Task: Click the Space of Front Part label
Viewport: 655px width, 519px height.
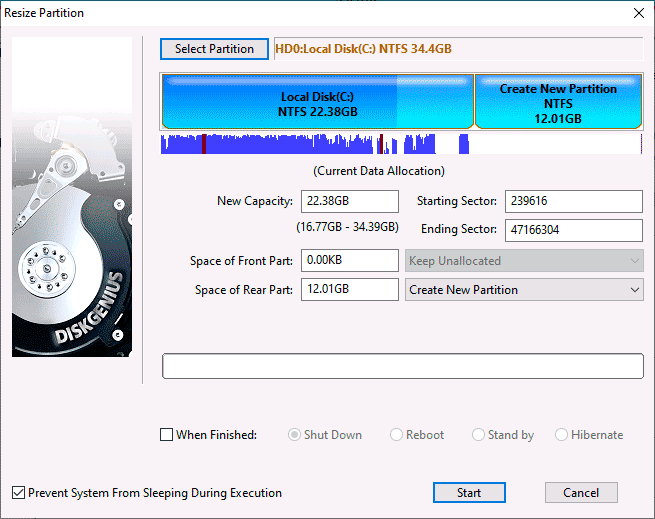Action: 241,261
